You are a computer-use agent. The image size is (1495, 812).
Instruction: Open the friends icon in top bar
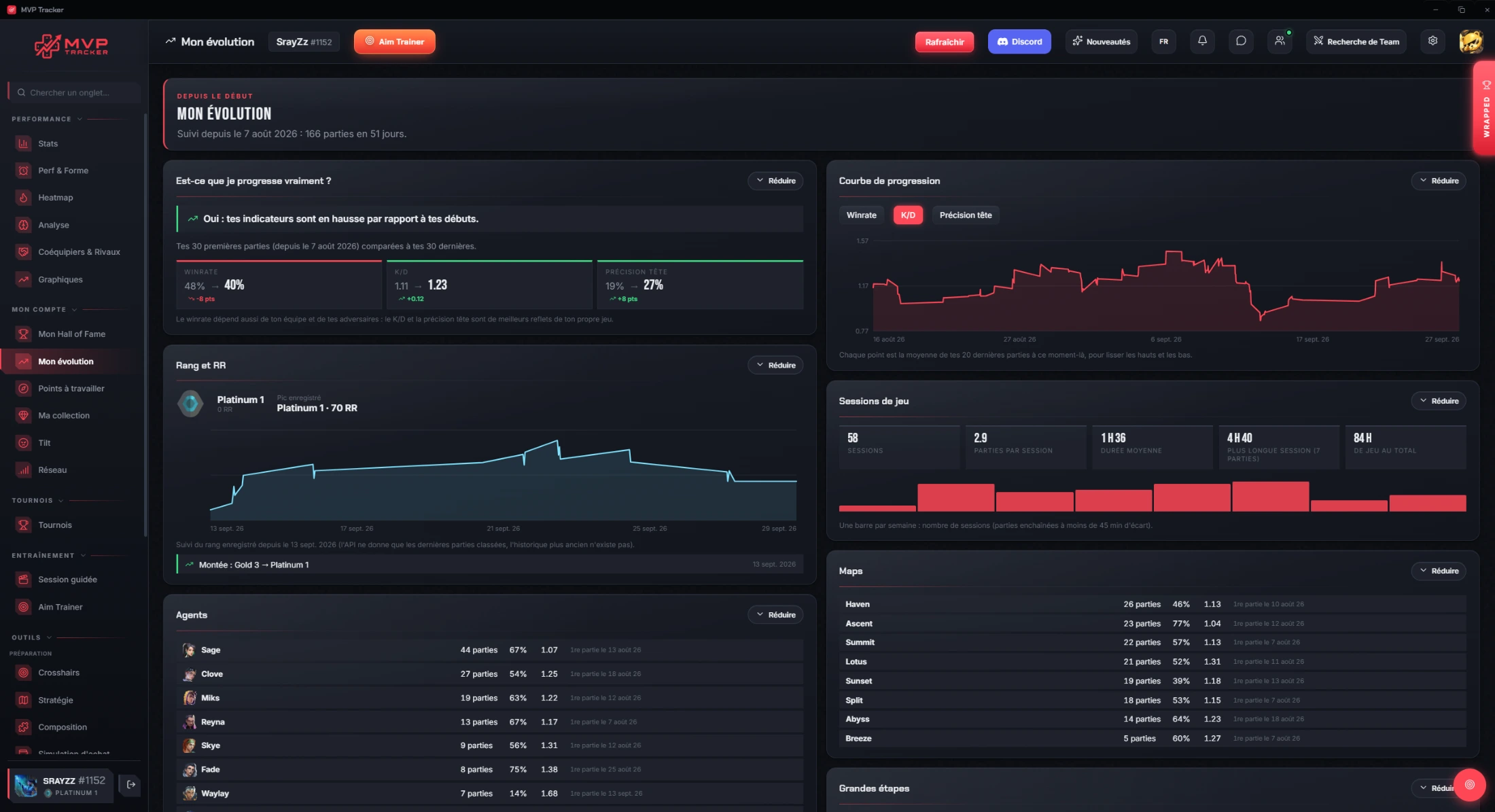(1280, 41)
